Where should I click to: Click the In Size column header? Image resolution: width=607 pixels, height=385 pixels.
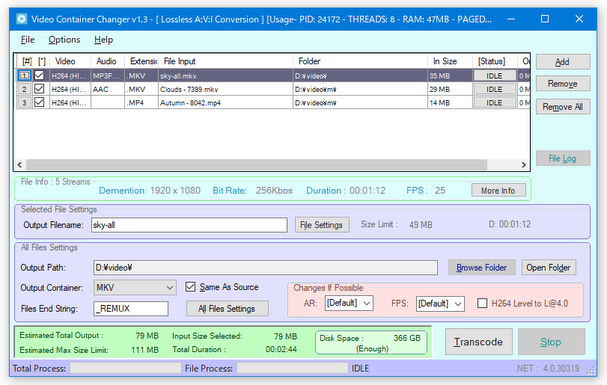click(450, 61)
